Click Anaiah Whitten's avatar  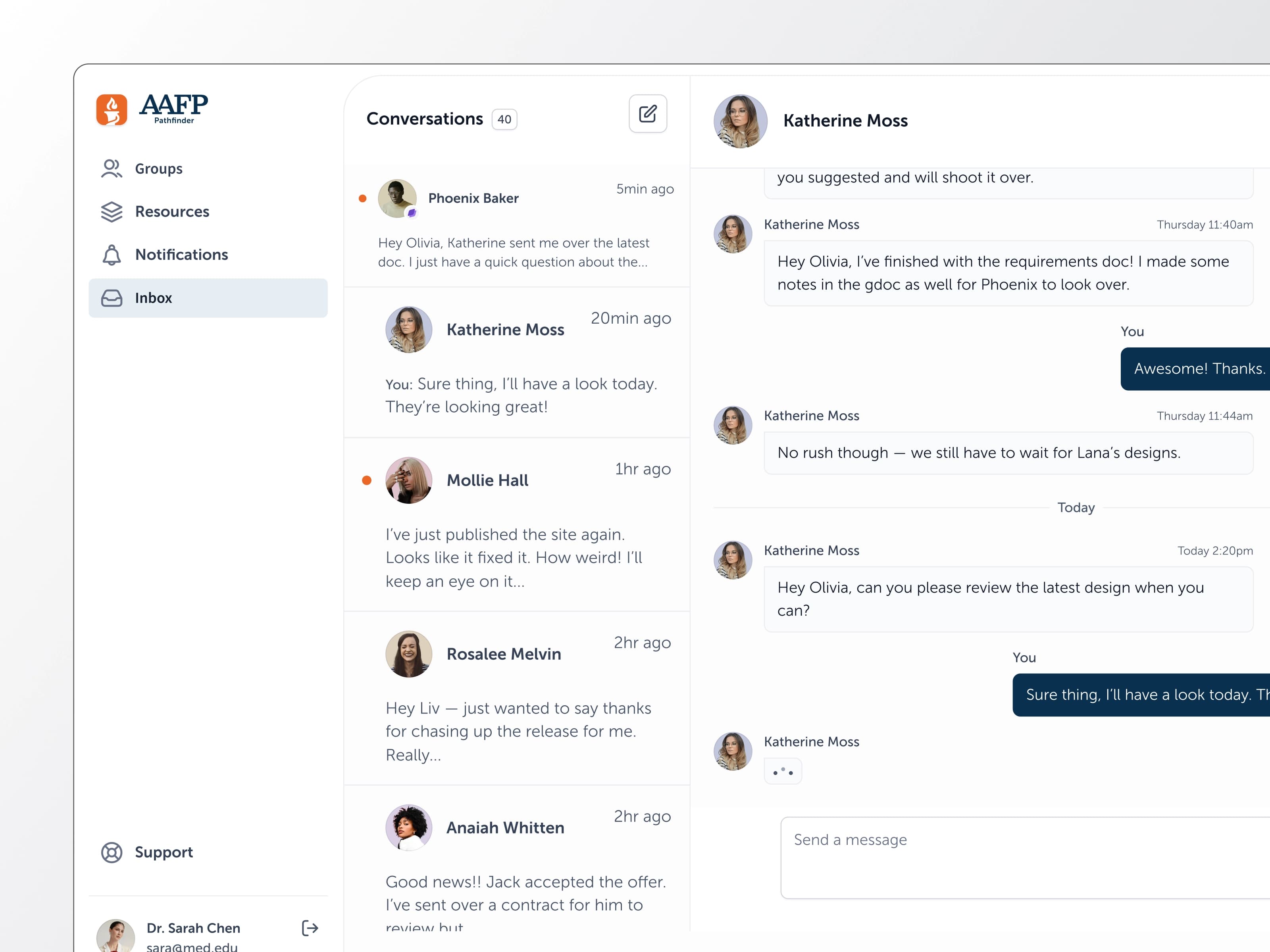pyautogui.click(x=409, y=827)
